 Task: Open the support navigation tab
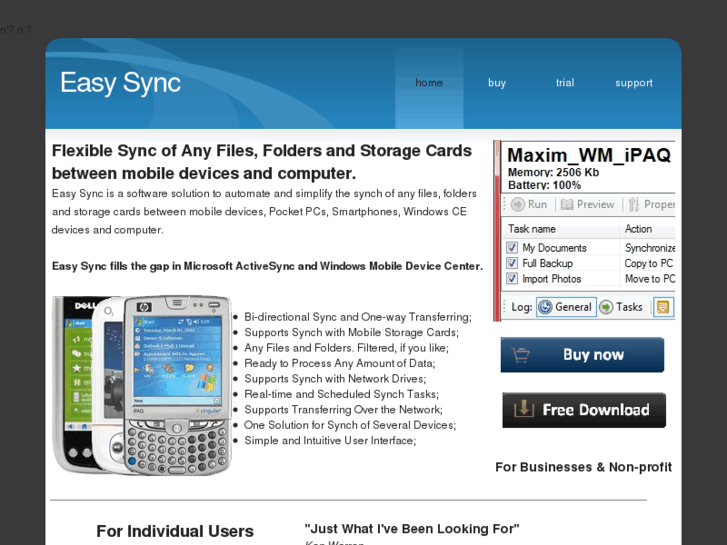pyautogui.click(x=634, y=83)
